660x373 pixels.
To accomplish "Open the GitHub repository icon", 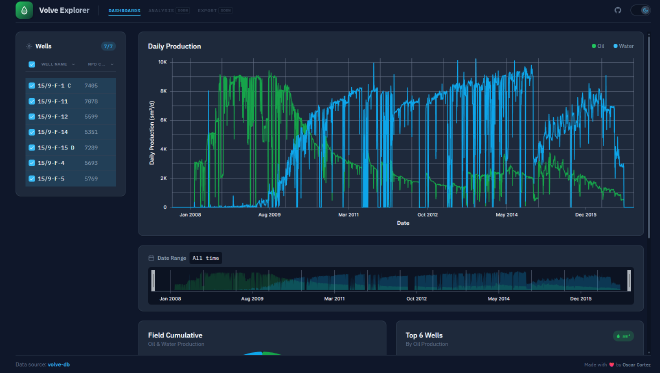I will (x=617, y=10).
